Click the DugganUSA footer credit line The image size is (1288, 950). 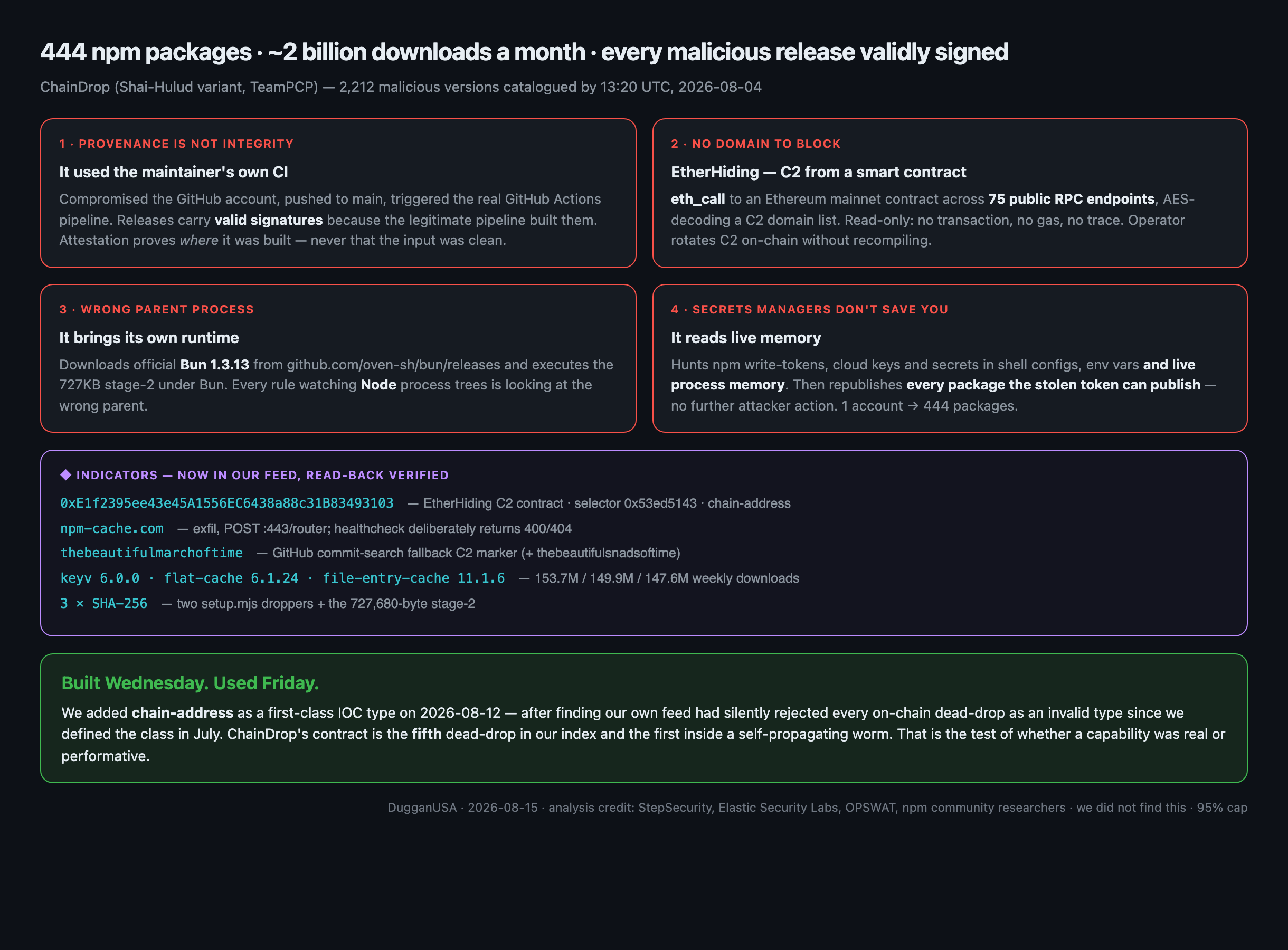pyautogui.click(x=817, y=807)
